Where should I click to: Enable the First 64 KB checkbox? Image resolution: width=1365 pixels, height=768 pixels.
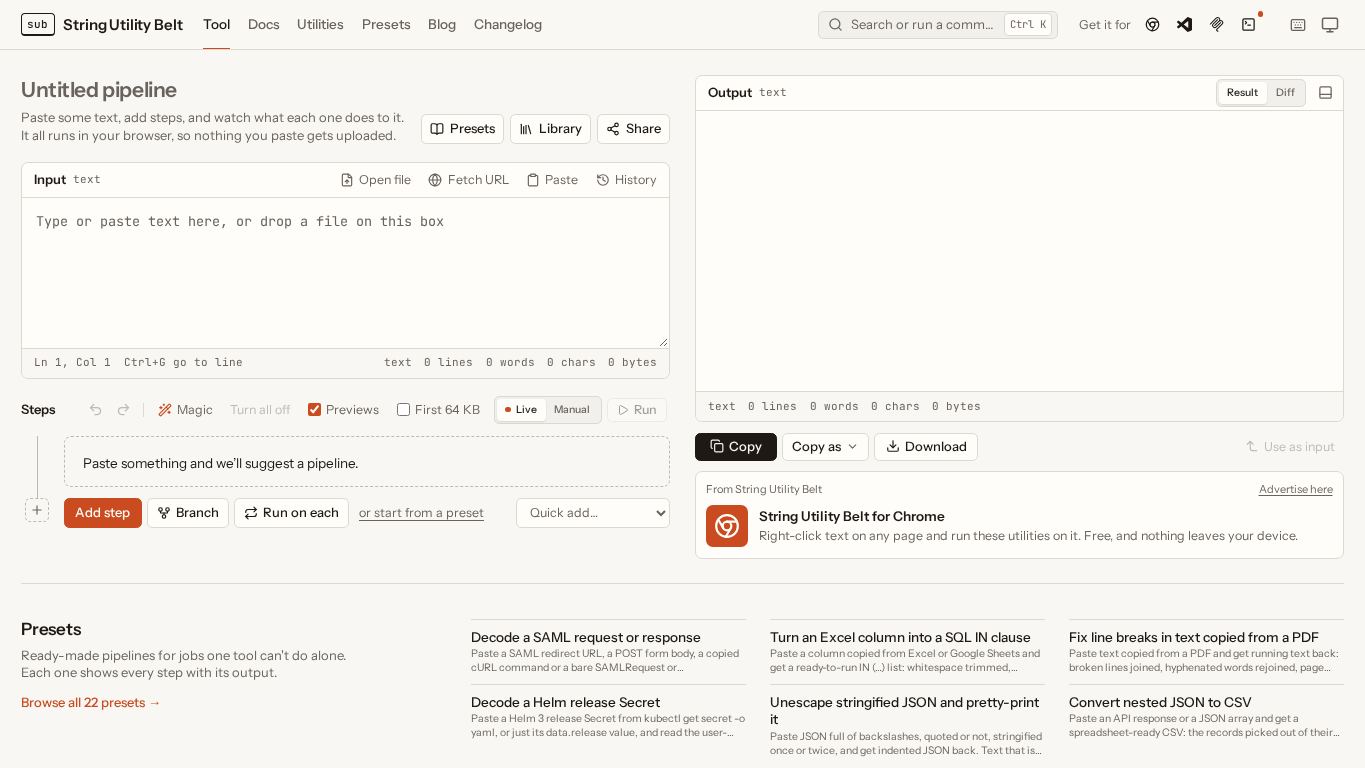coord(403,410)
